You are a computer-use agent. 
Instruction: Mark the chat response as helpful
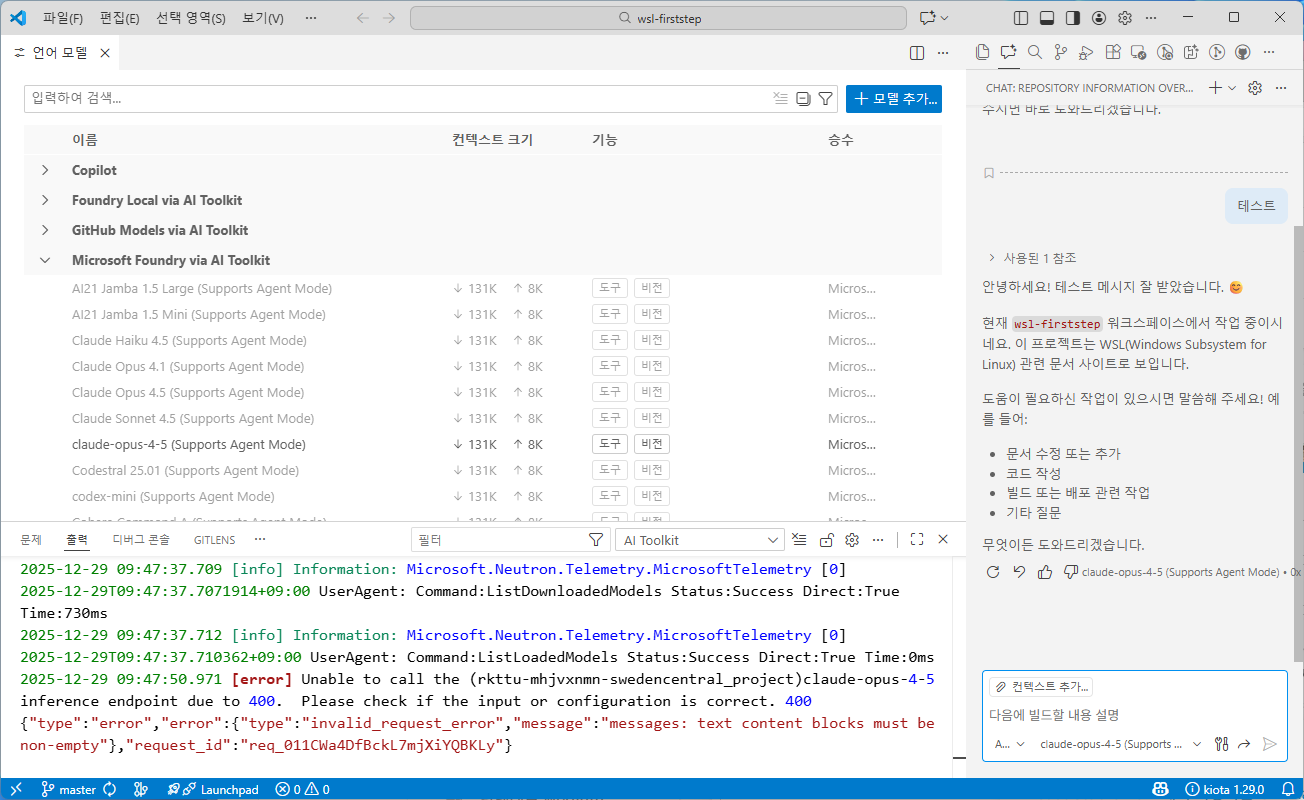(x=1045, y=572)
